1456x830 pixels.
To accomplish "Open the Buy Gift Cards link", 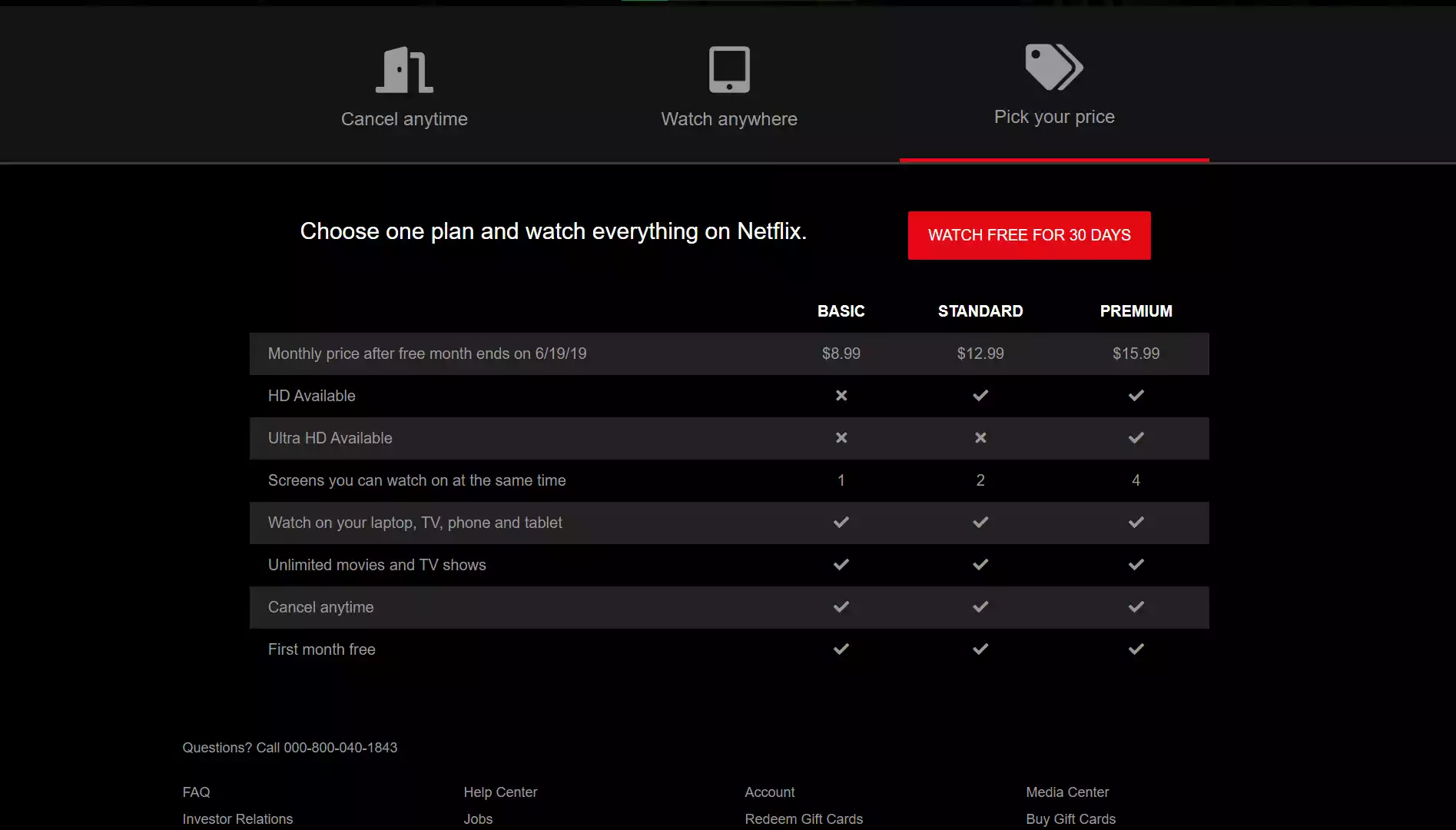I will [x=1070, y=819].
